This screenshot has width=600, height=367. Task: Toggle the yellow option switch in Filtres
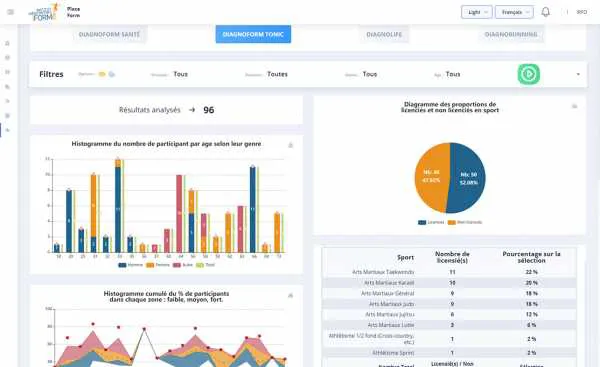click(x=102, y=74)
